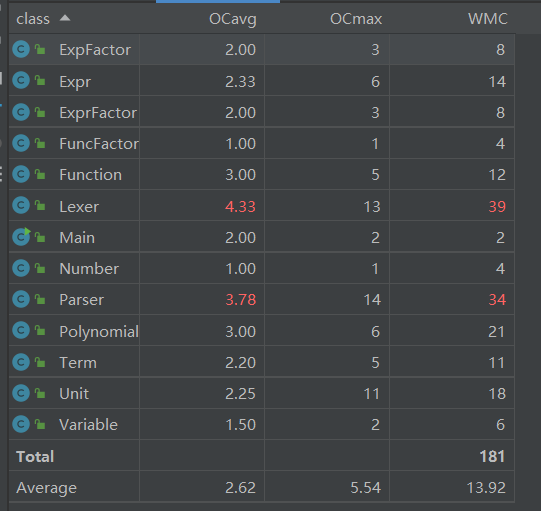Sort by the OCavg column header

pyautogui.click(x=233, y=19)
